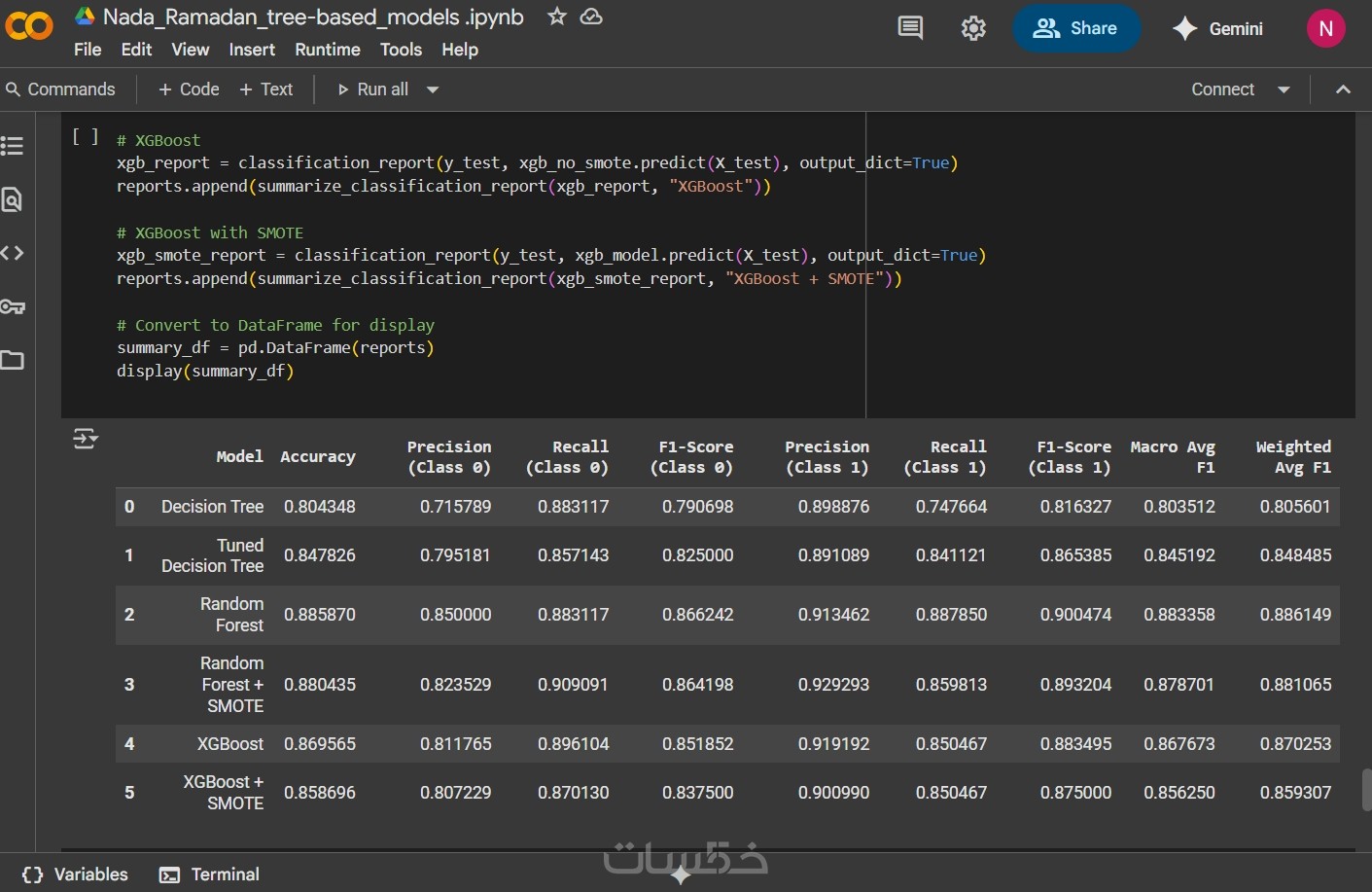1372x892 pixels.
Task: Click the Recall (Class 0) column header
Action: (x=567, y=457)
